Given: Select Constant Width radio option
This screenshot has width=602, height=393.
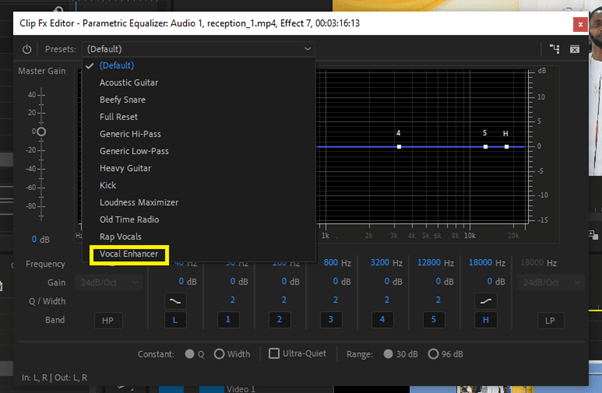Looking at the screenshot, I should (x=219, y=354).
